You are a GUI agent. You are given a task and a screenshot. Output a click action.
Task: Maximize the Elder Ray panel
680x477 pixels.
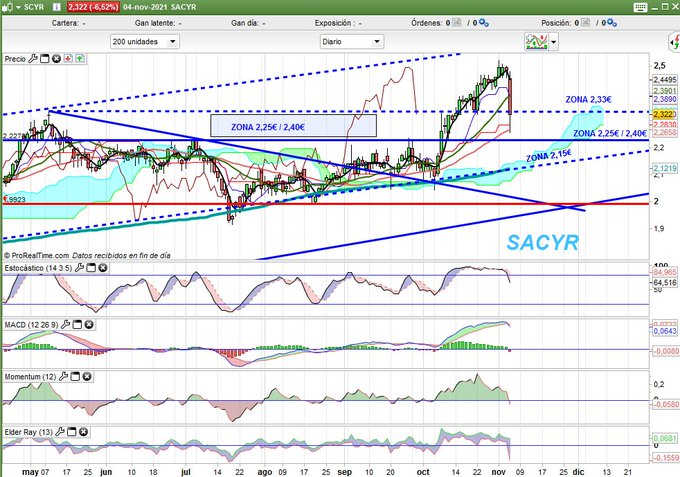pos(72,431)
